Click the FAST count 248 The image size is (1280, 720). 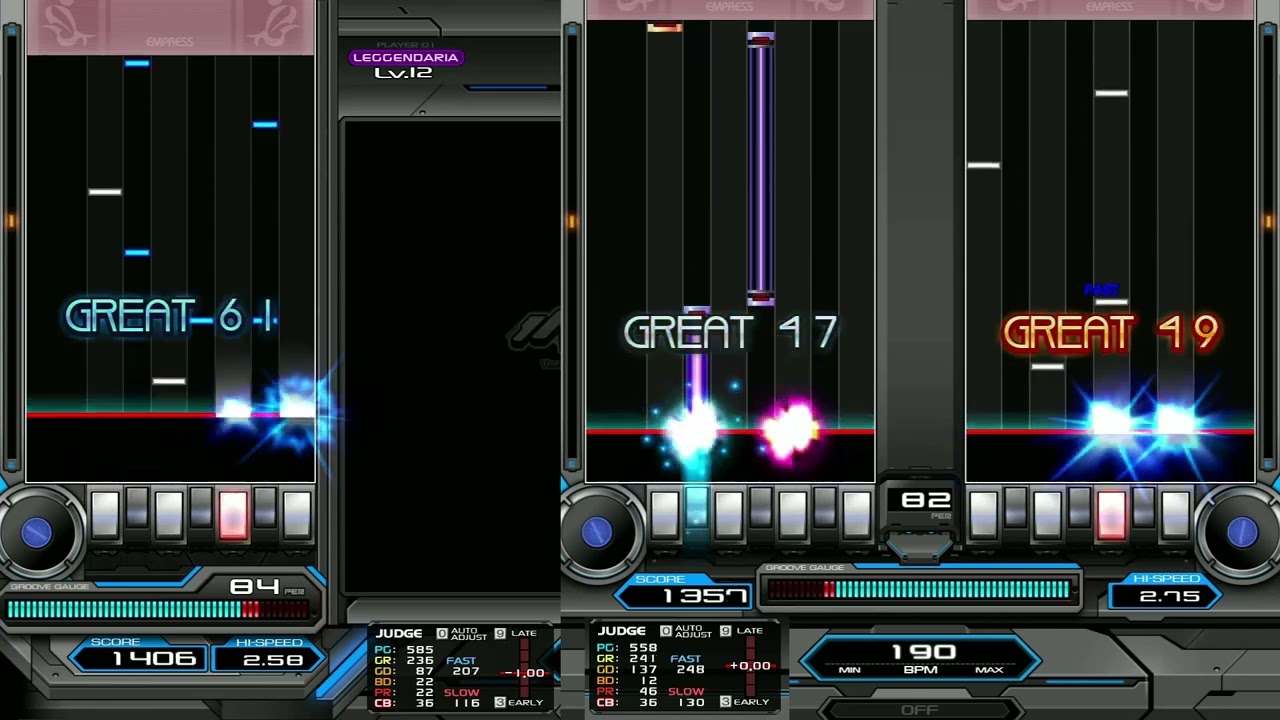[691, 669]
